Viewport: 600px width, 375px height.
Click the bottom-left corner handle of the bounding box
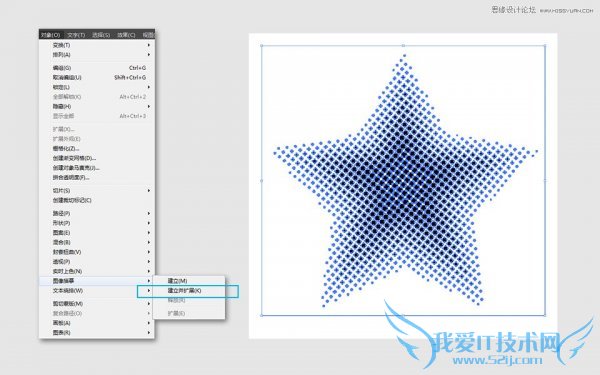pyautogui.click(x=262, y=315)
